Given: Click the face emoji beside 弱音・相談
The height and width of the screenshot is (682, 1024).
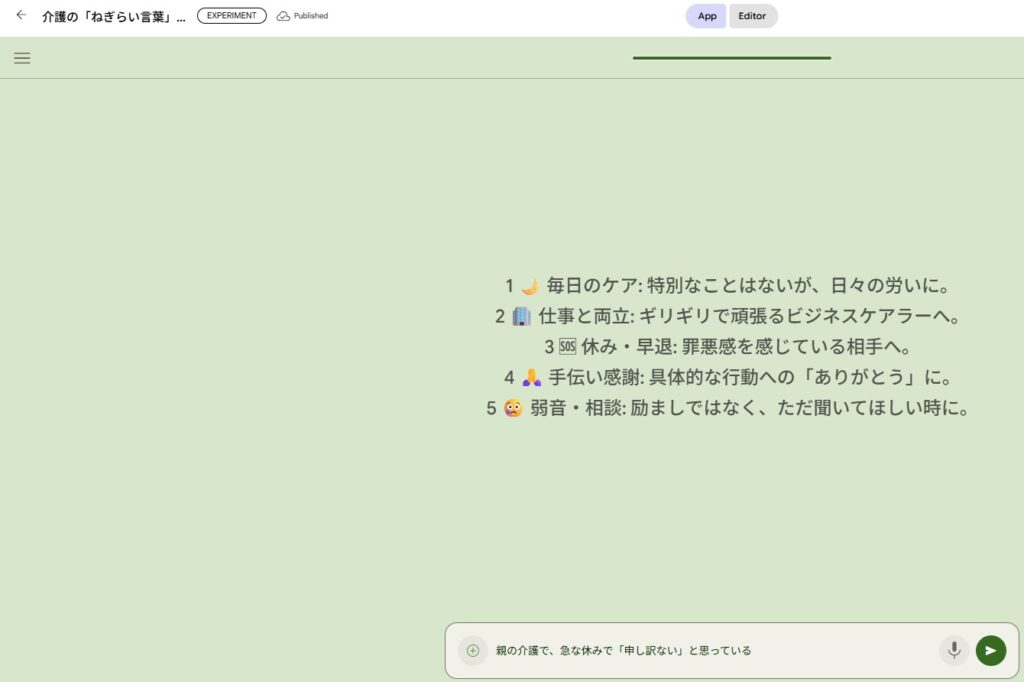Looking at the screenshot, I should (513, 408).
